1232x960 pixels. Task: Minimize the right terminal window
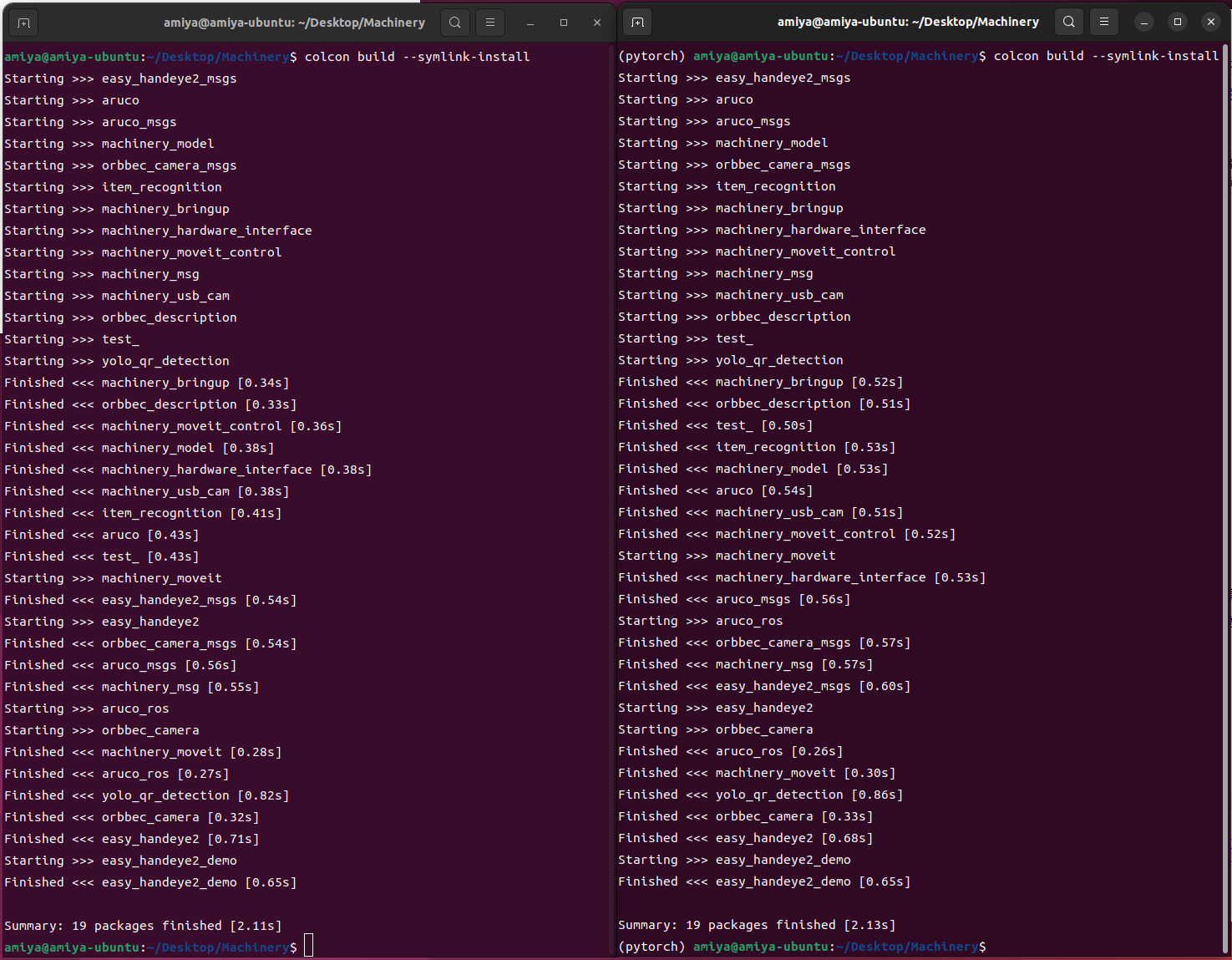[1143, 23]
